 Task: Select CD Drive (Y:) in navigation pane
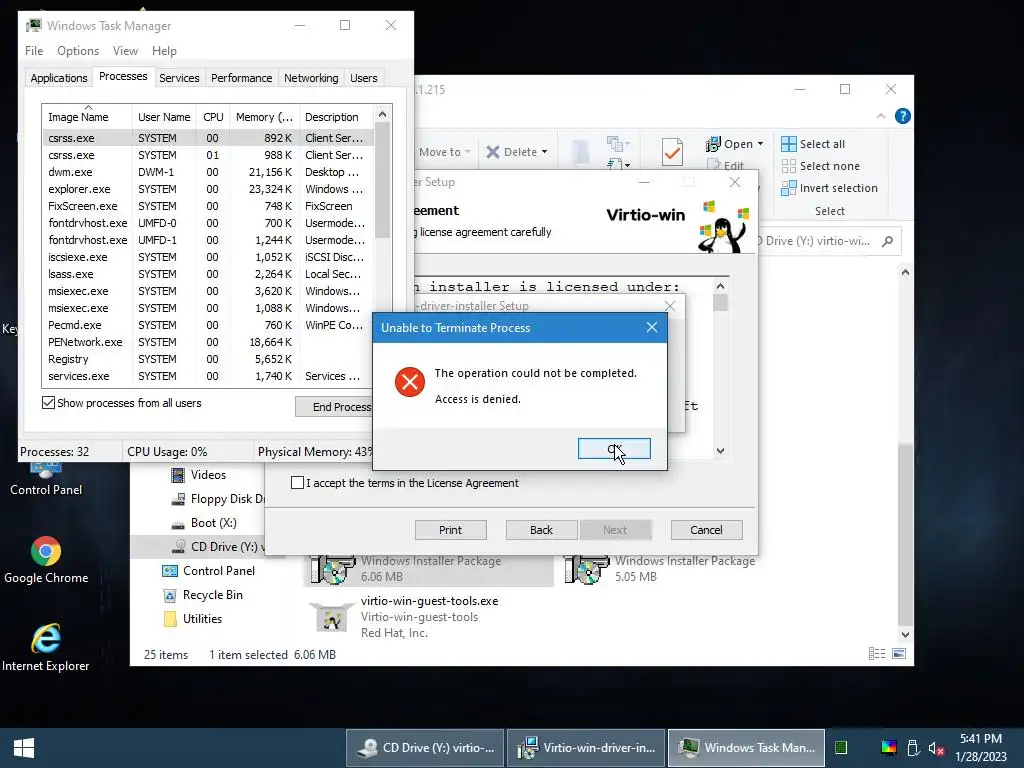[217, 547]
